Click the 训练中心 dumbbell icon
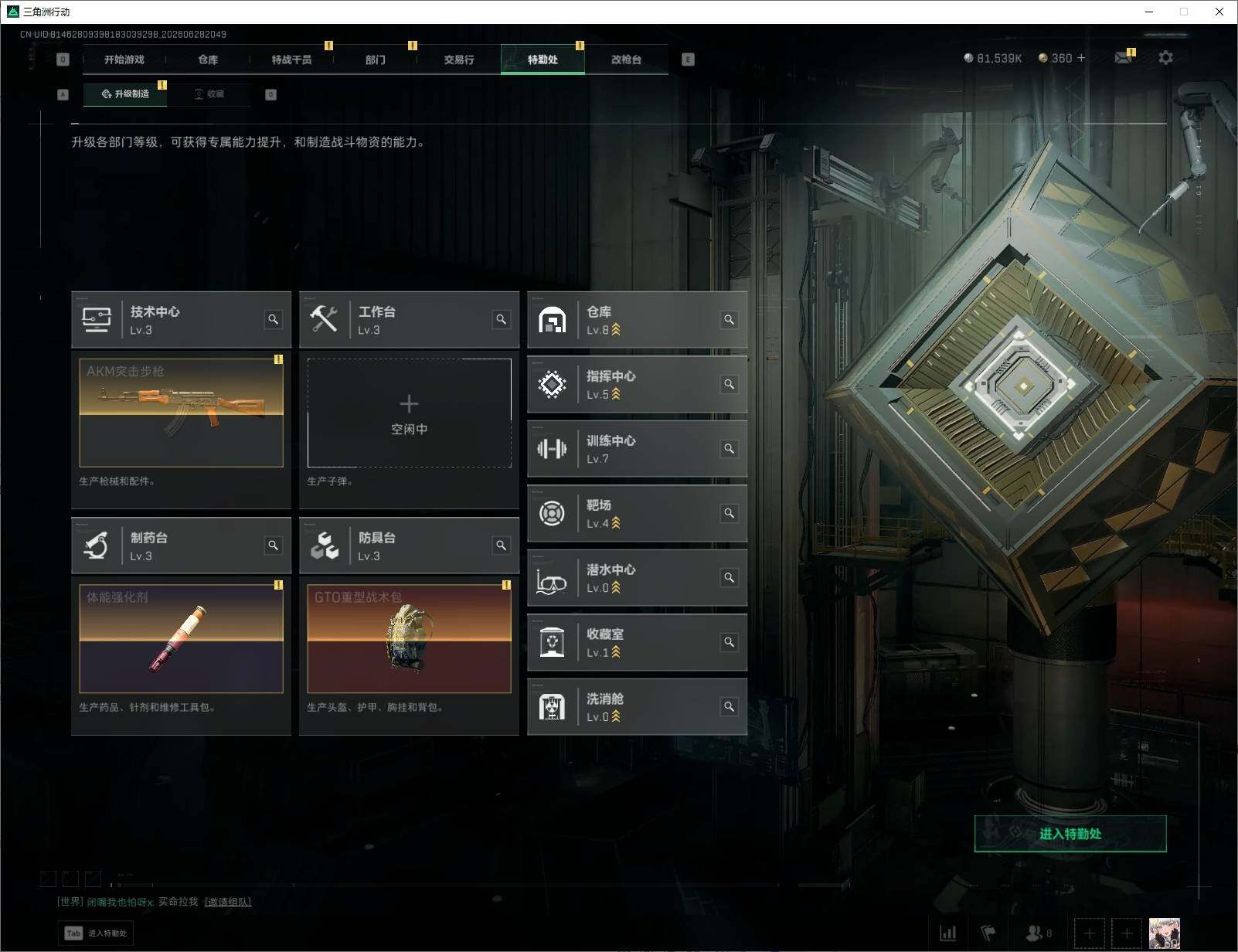The image size is (1238, 952). point(552,449)
